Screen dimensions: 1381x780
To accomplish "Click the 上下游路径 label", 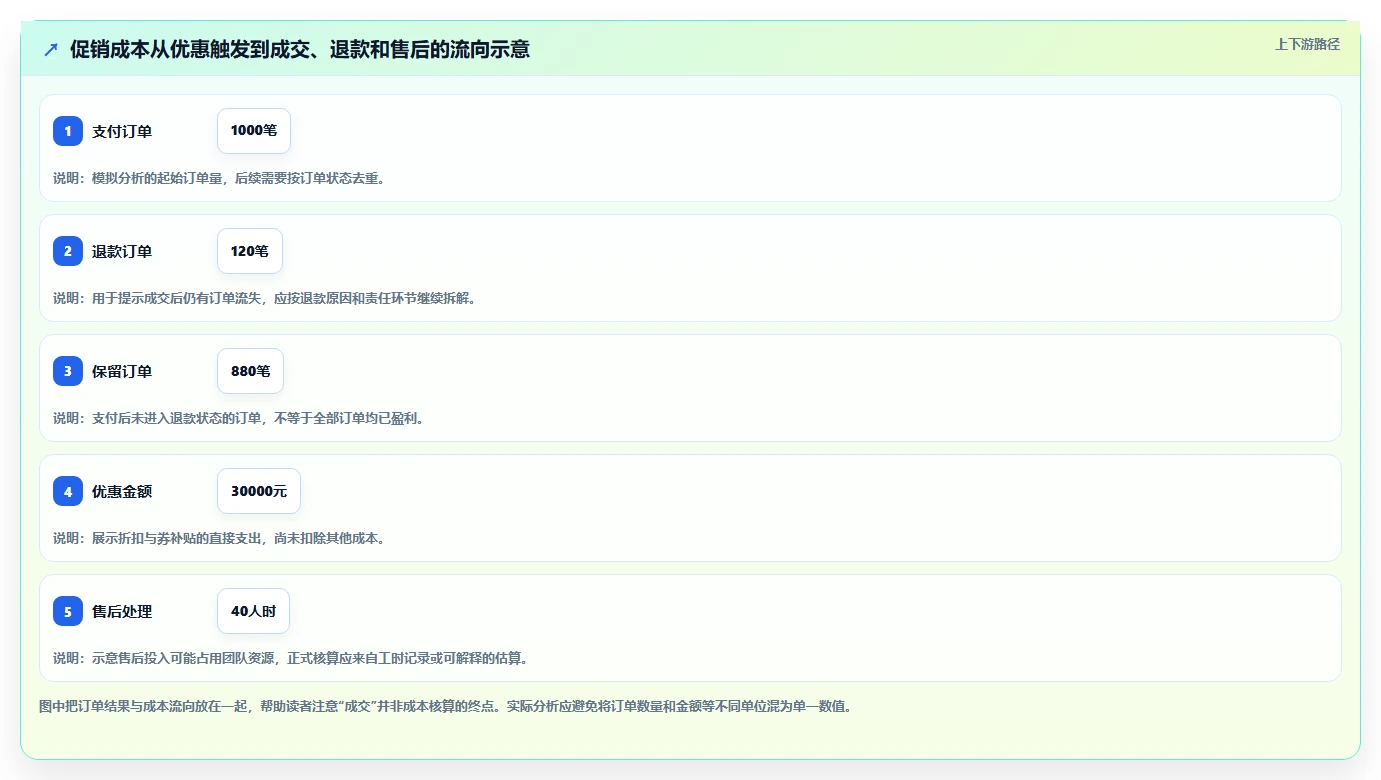I will tap(1307, 44).
